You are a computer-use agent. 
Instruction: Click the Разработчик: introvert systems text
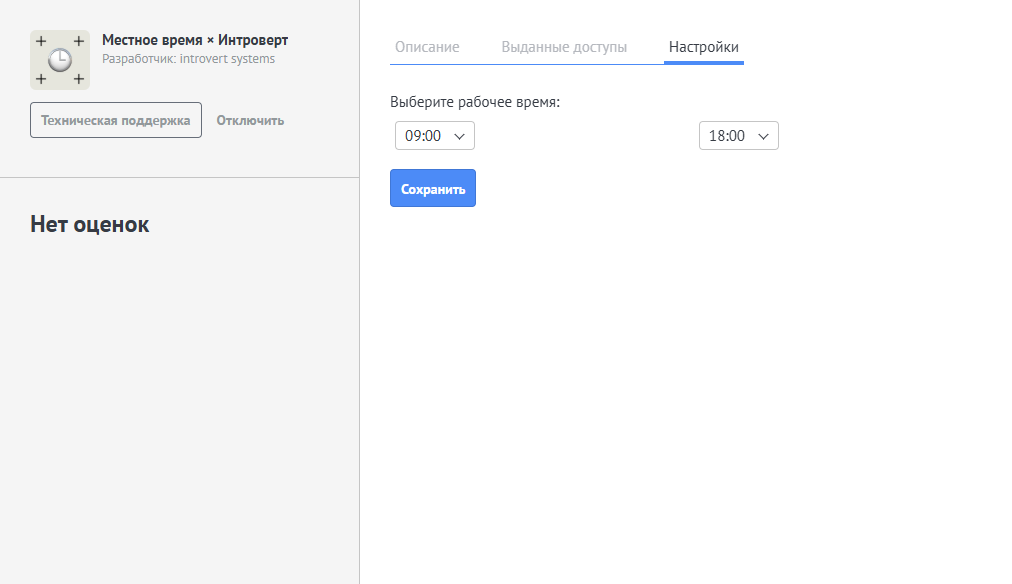pyautogui.click(x=188, y=59)
